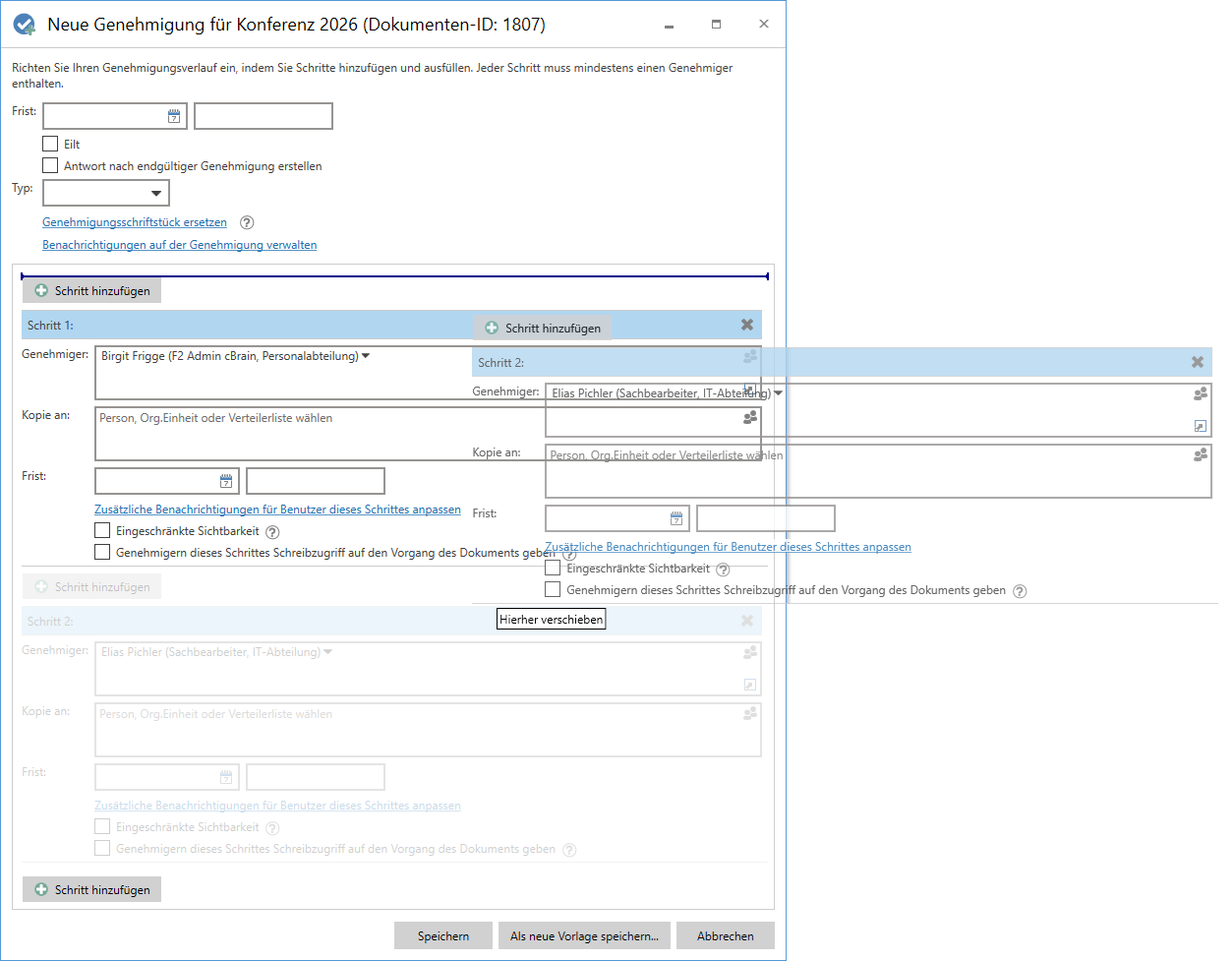This screenshot has width=1232, height=961.
Task: Open recipient picker in Schritt 1 Kopie an field
Action: click(750, 418)
